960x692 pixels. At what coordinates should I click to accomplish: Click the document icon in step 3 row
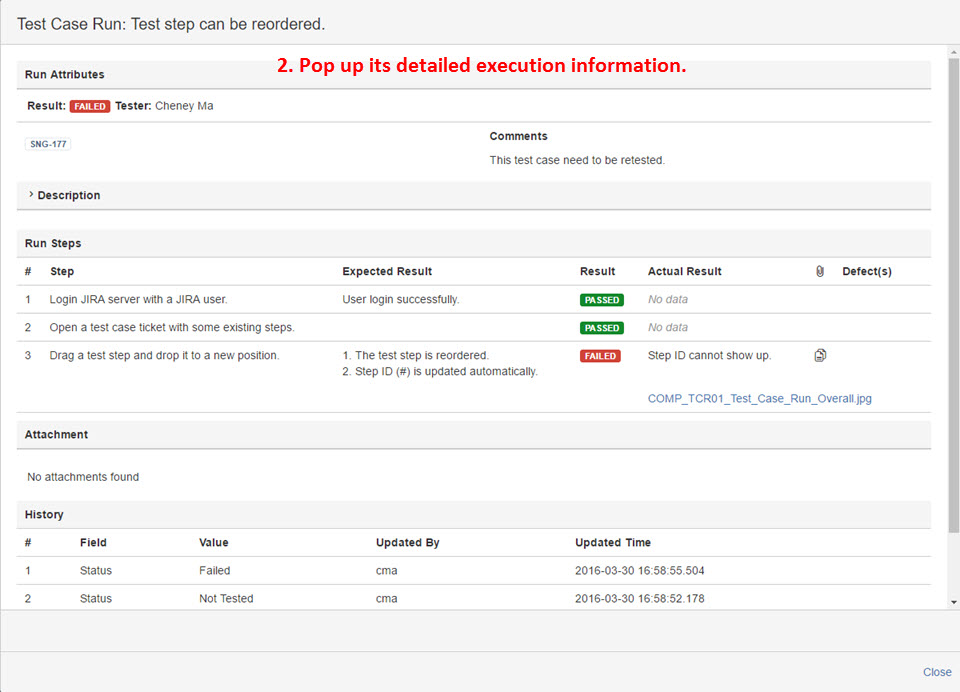pos(820,356)
